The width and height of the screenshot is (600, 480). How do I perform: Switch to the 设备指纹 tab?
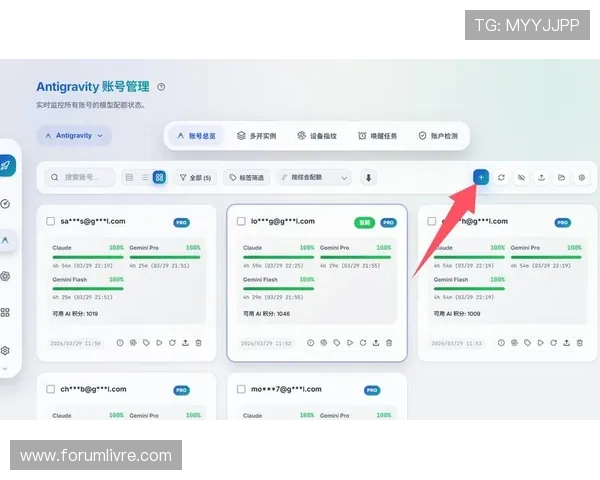pos(317,136)
